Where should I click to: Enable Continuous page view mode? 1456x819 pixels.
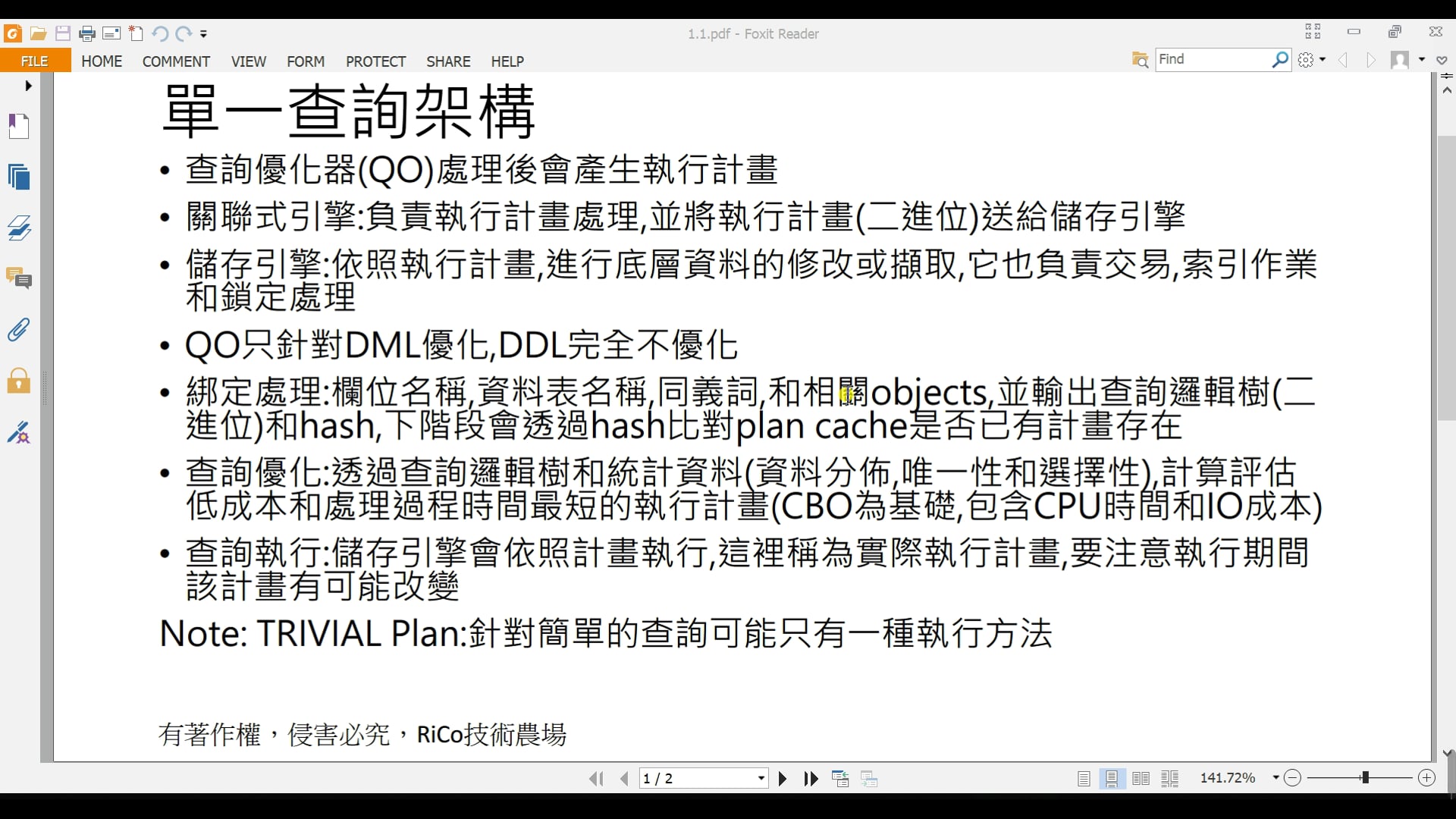coord(1112,779)
